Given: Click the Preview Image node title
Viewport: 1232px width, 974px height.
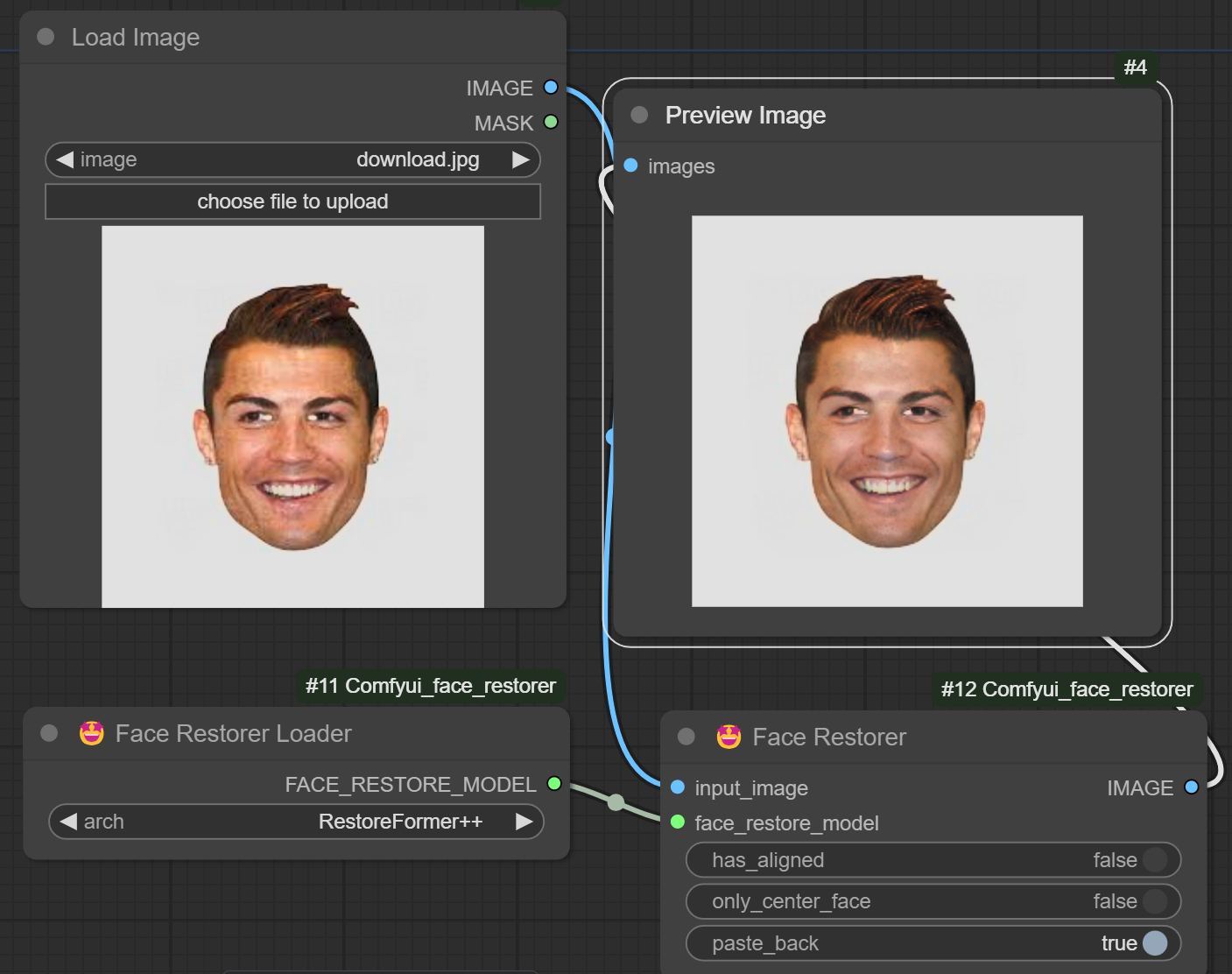Looking at the screenshot, I should pos(745,115).
